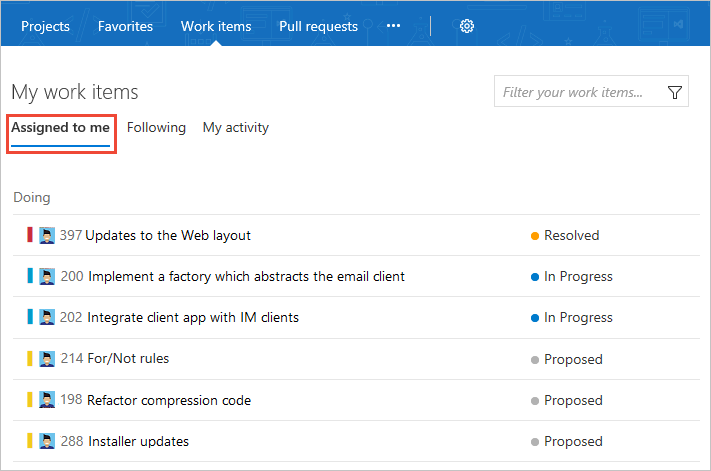Viewport: 711px width, 471px height.
Task: Click Proposed status of item 288
Action: pyautogui.click(x=573, y=441)
